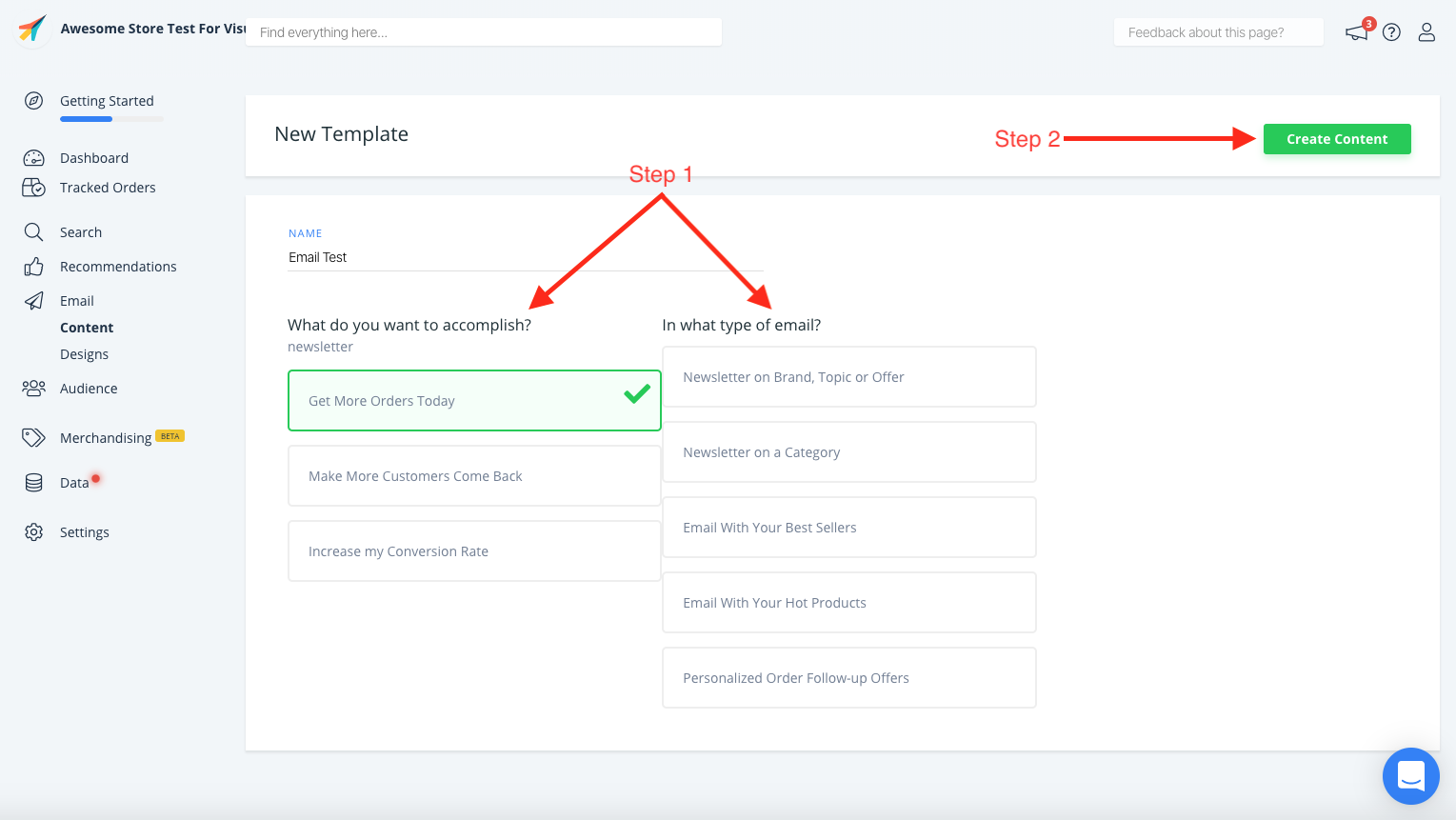
Task: Open the help question mark icon
Action: (x=1391, y=31)
